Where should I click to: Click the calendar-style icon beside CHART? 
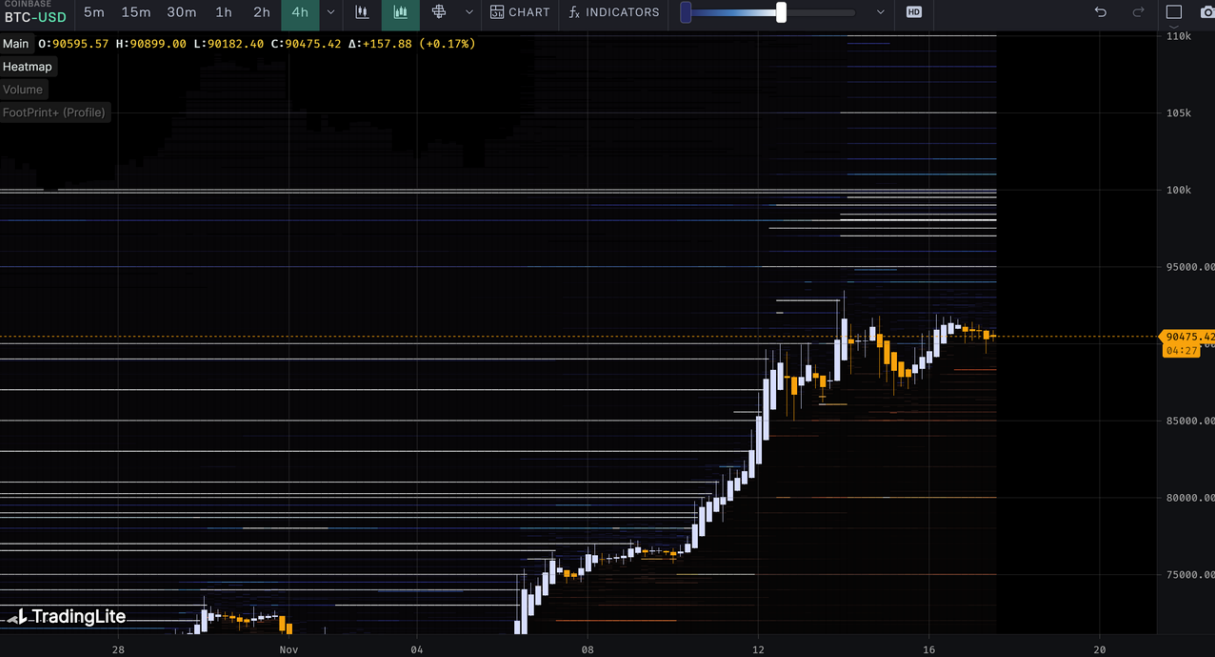coord(497,13)
